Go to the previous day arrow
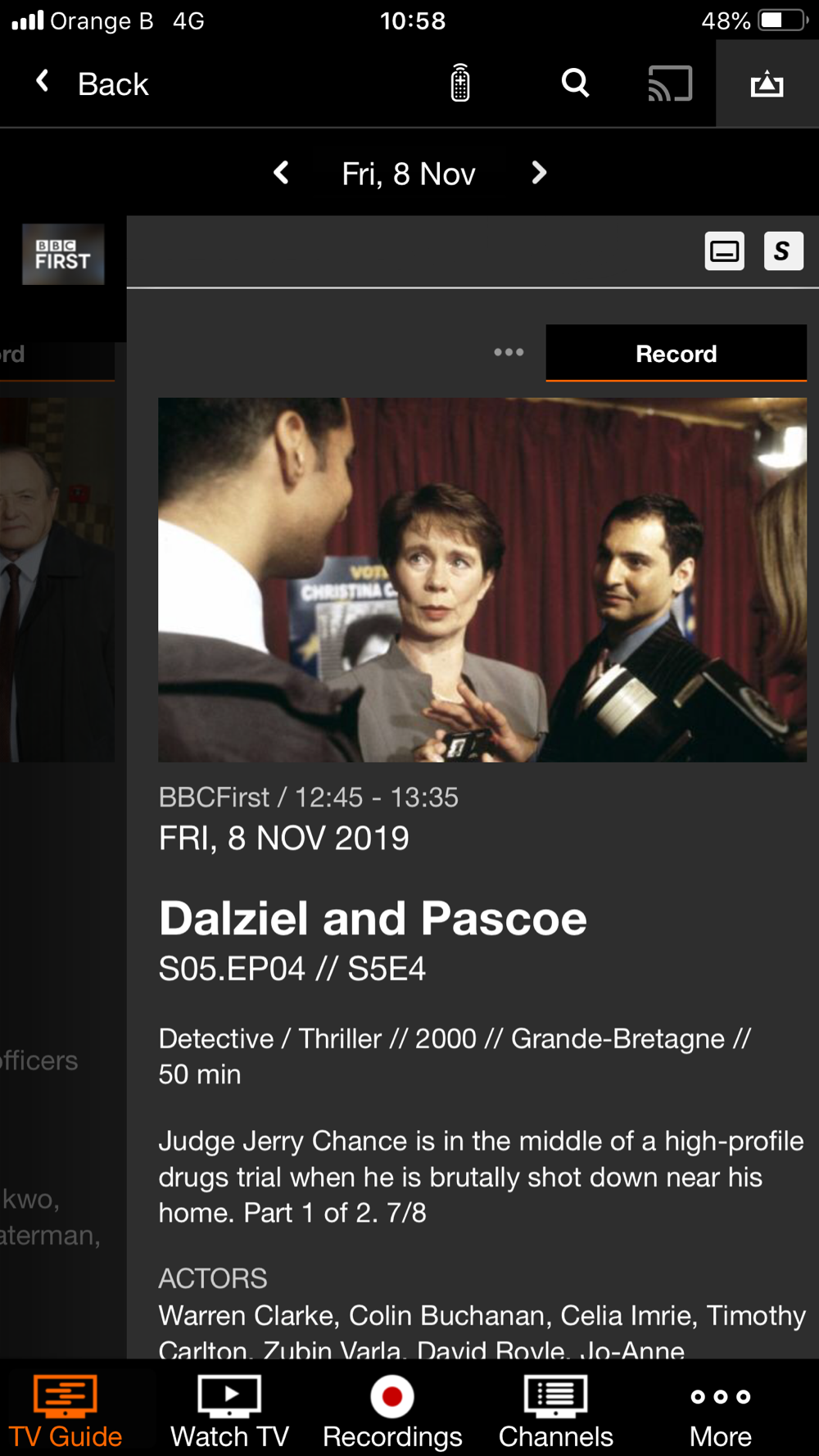 [282, 173]
